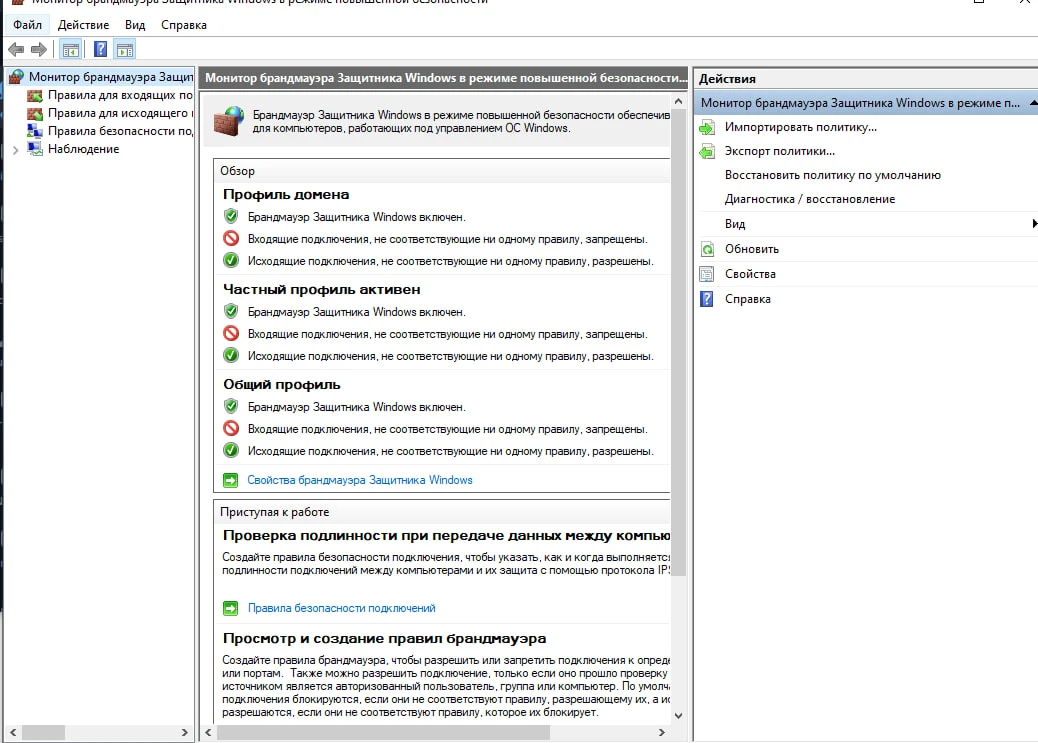Viewport: 1038px width, 743px height.
Task: Click red blocked icon under Профиль домена
Action: pos(231,238)
